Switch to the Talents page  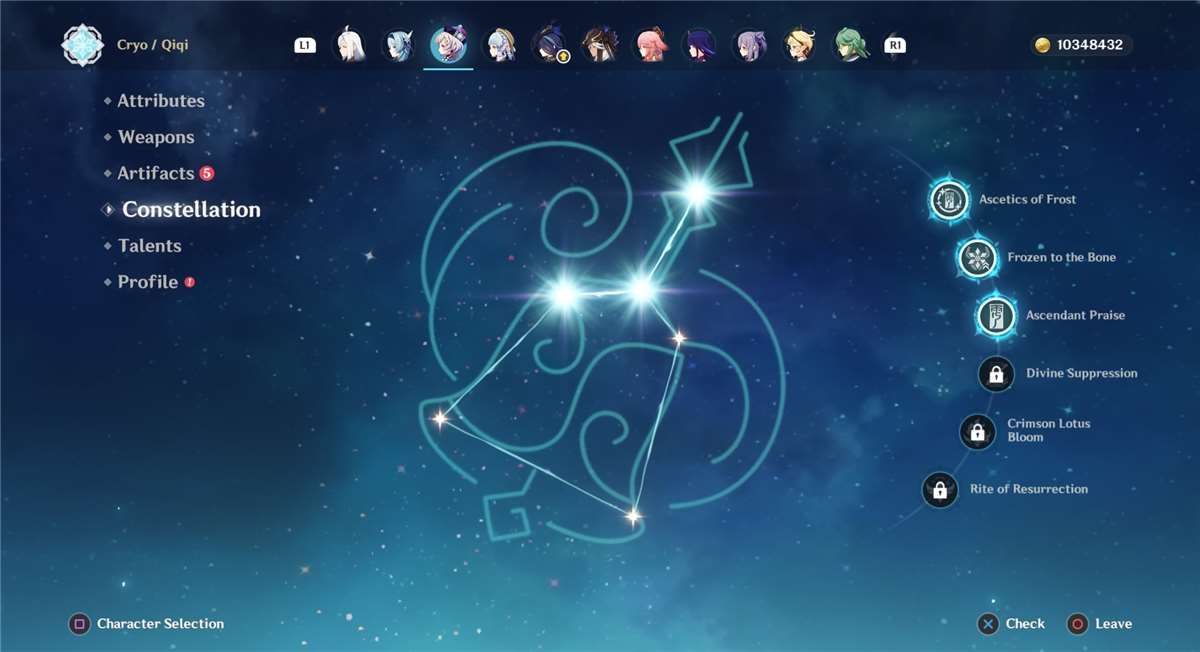click(149, 246)
